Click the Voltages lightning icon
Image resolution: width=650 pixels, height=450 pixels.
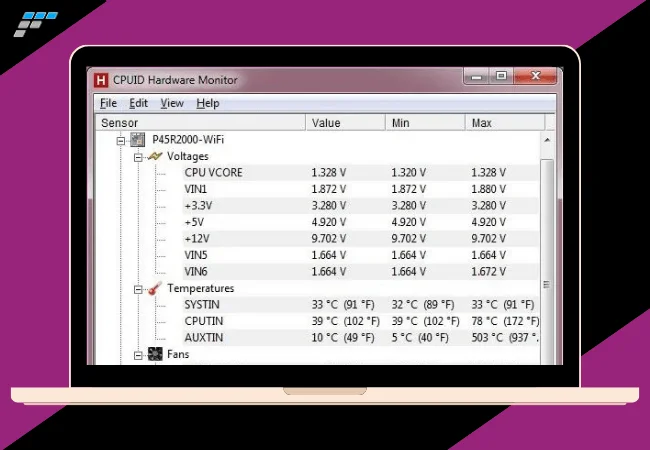tap(155, 156)
